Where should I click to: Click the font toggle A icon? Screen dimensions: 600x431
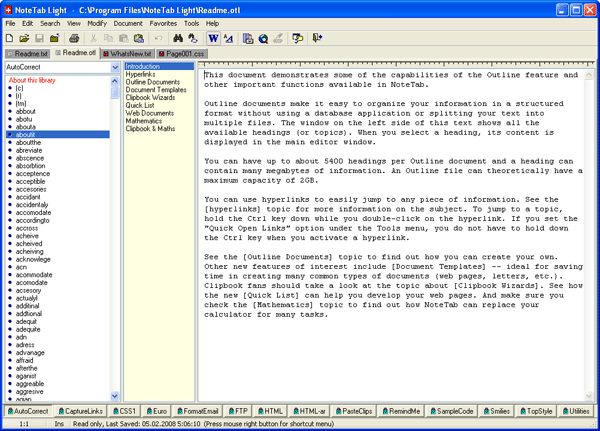(229, 38)
